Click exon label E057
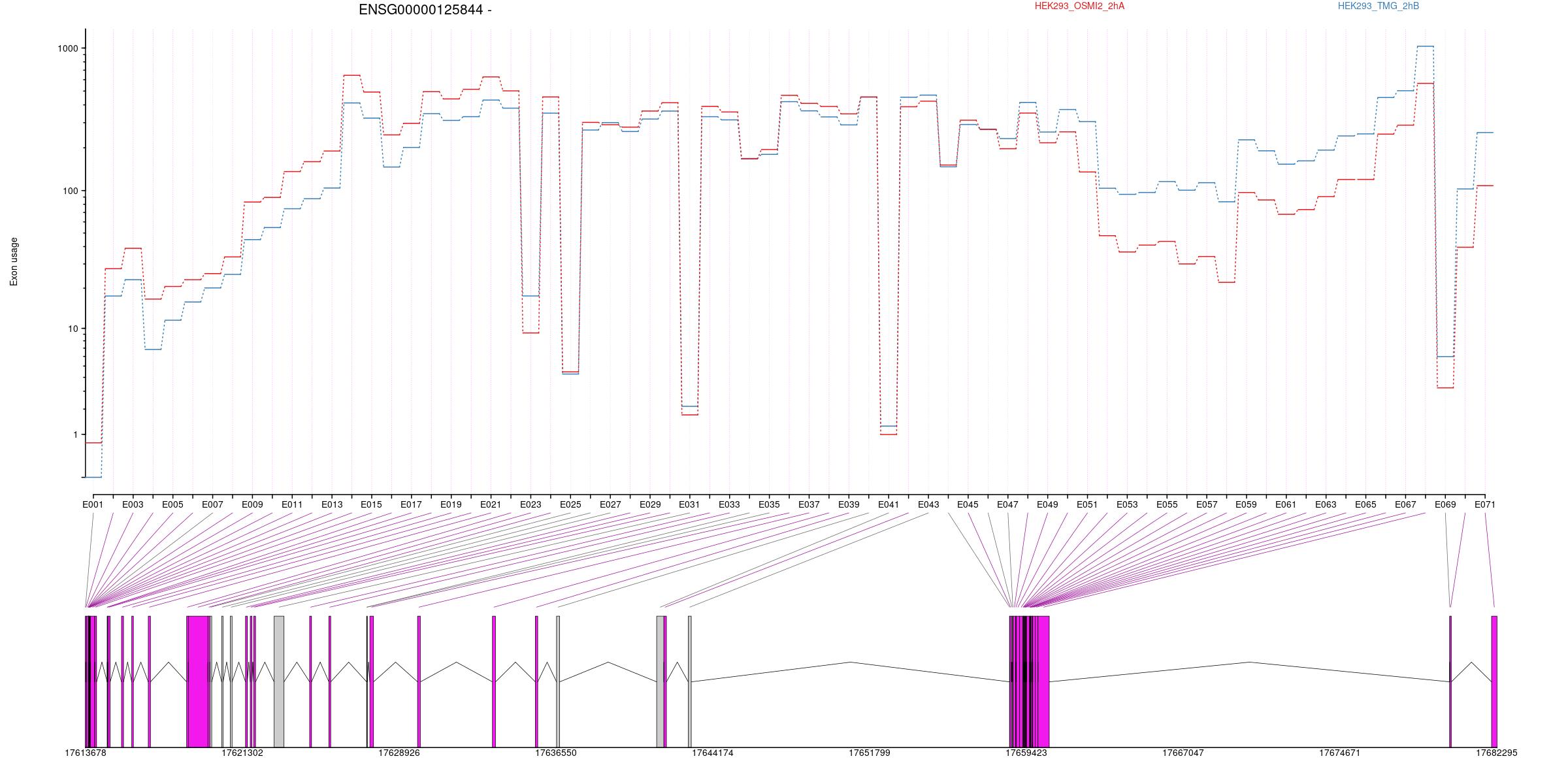 [1207, 504]
